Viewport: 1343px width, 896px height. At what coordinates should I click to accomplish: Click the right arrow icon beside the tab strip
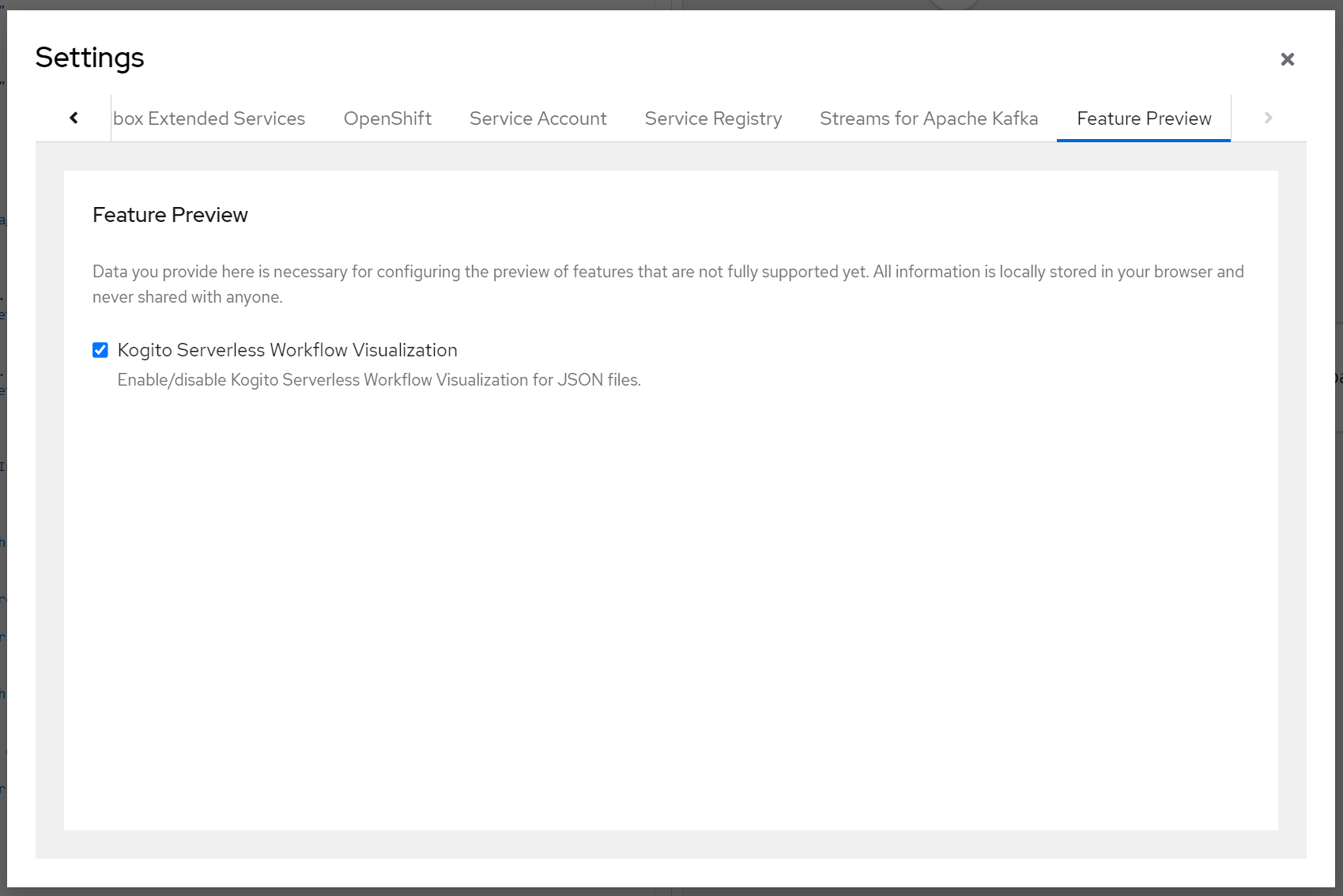coord(1267,118)
